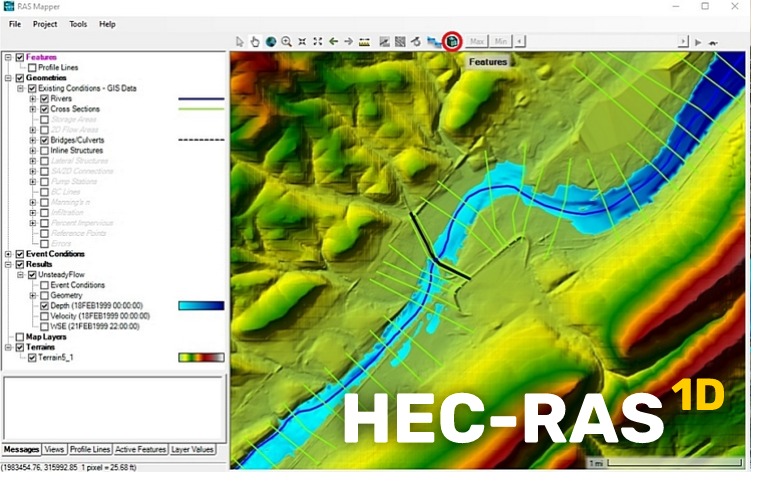This screenshot has height=486, width=760.
Task: Collapse the Features tree node
Action: (8, 57)
